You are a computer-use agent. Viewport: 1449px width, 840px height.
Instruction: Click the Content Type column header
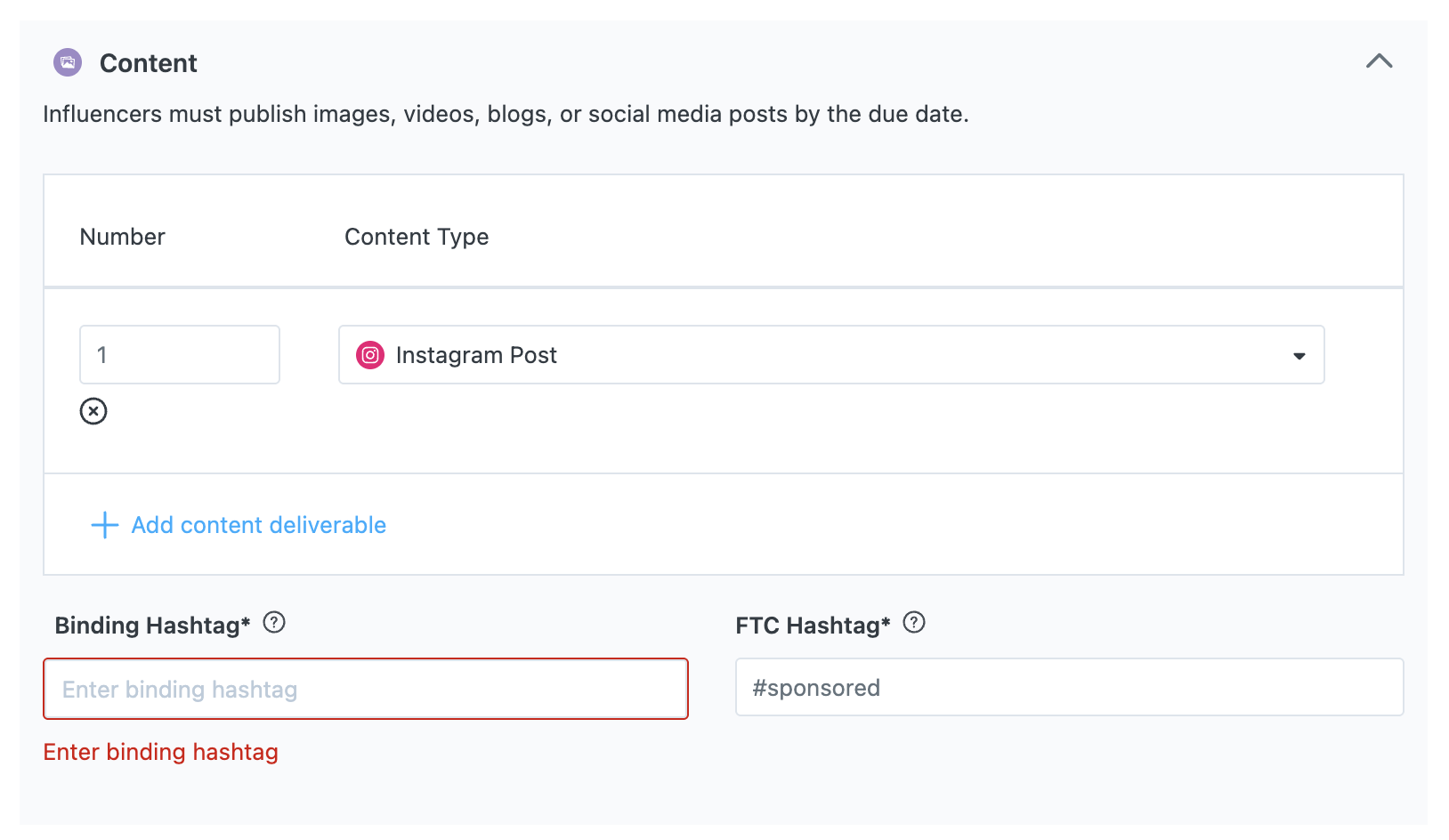[x=417, y=237]
